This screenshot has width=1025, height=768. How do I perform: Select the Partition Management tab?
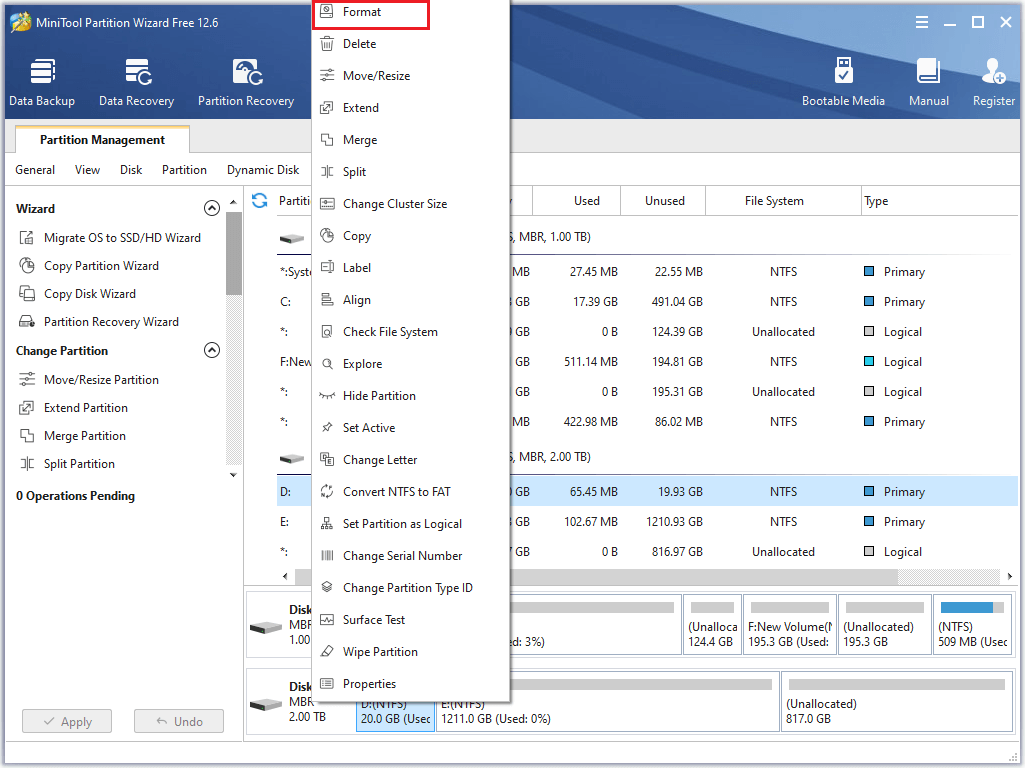(x=101, y=140)
